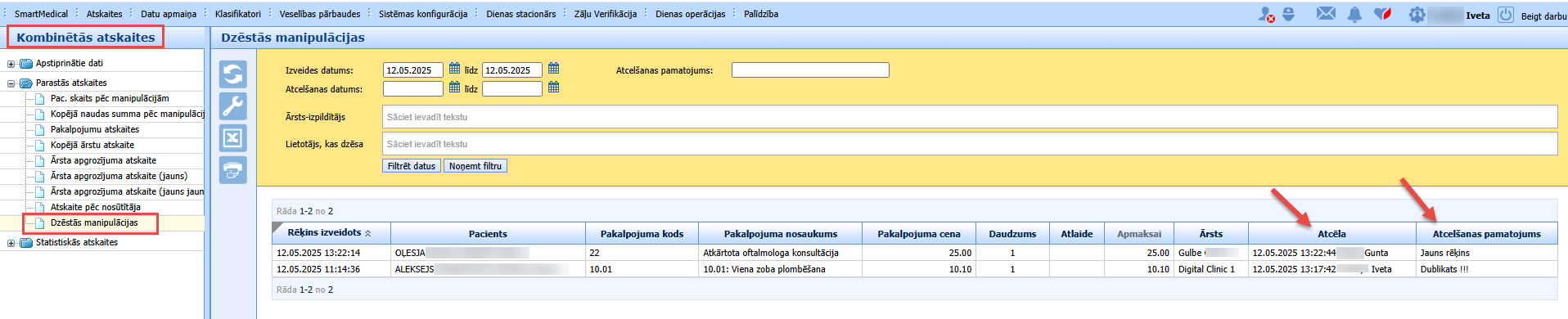Collapse the Parastās atskaites tree node
Screen dimensions: 1568x319
[x=11, y=83]
